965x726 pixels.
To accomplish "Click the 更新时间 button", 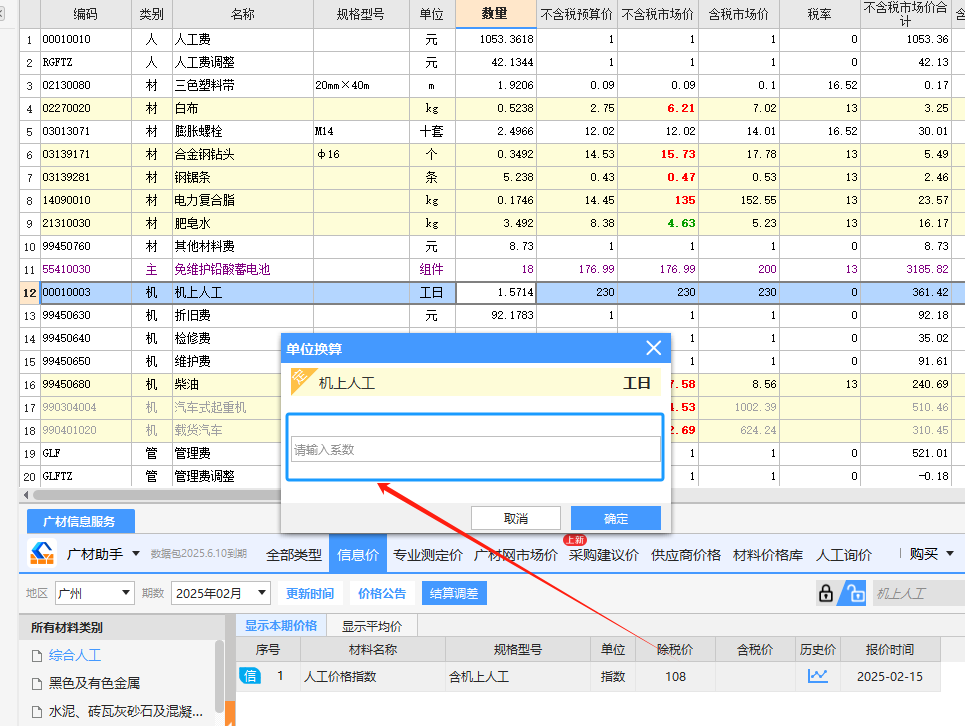I will (310, 593).
